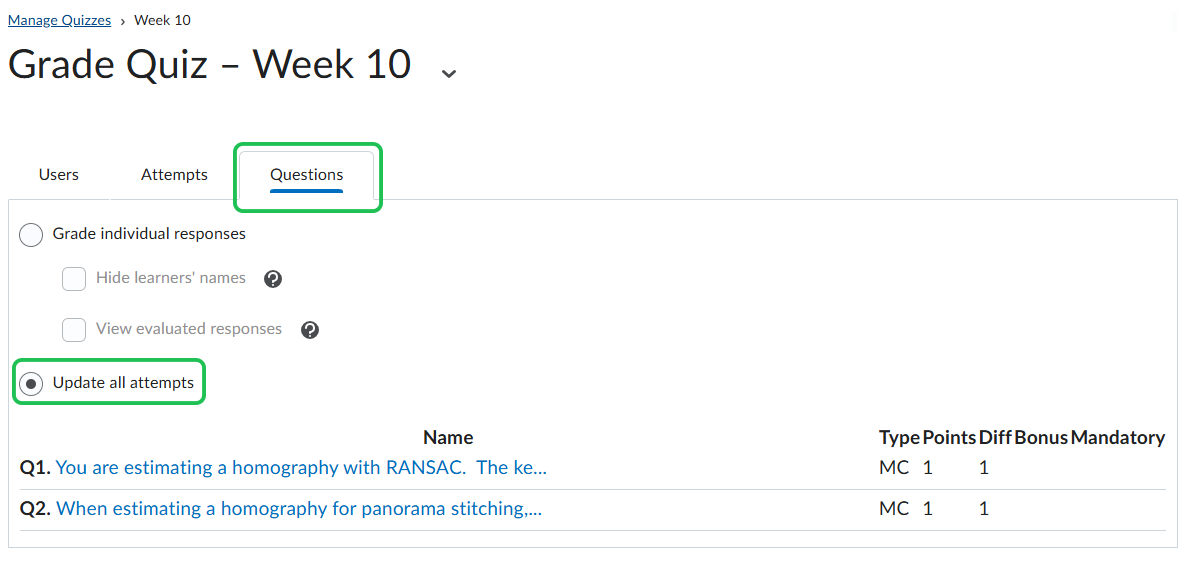Click the Bonus column header
This screenshot has width=1200, height=576.
pyautogui.click(x=1041, y=438)
